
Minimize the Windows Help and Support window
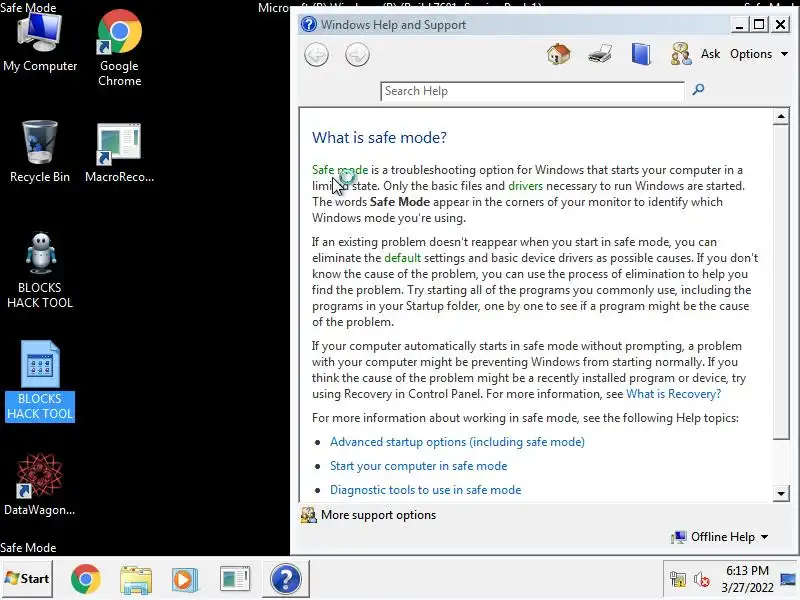coord(739,24)
